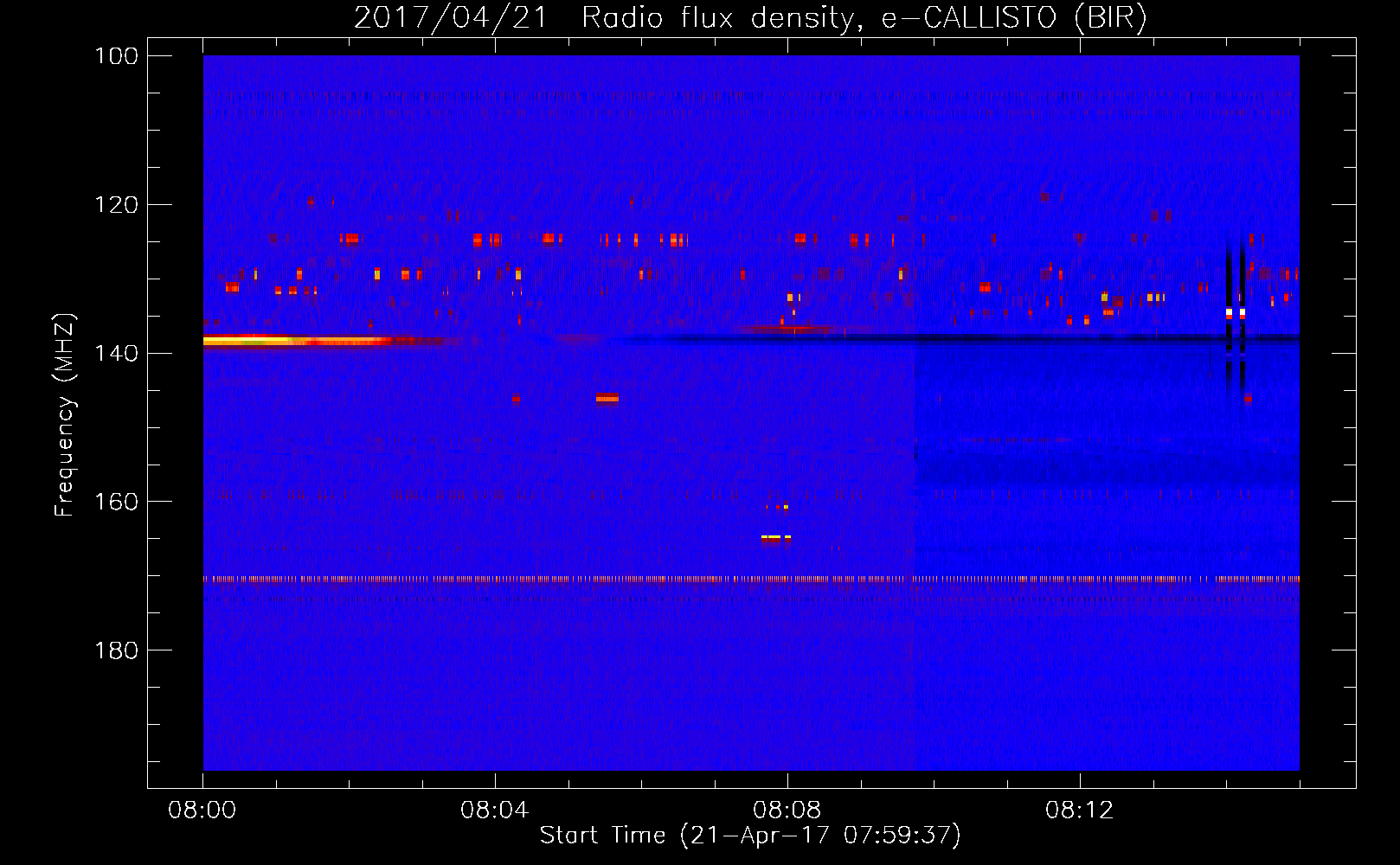The height and width of the screenshot is (865, 1400).
Task: Click the '08:04' time tick label
Action: tap(495, 811)
